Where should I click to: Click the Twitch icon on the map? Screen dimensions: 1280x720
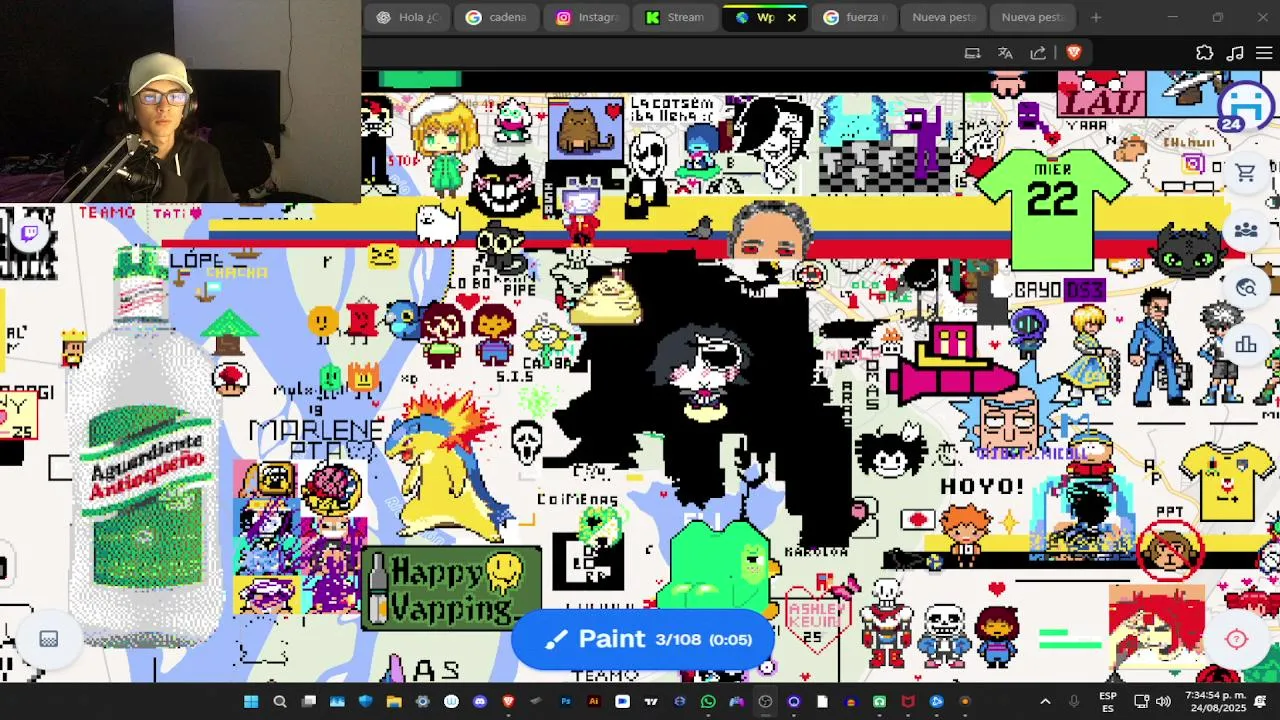pos(29,233)
